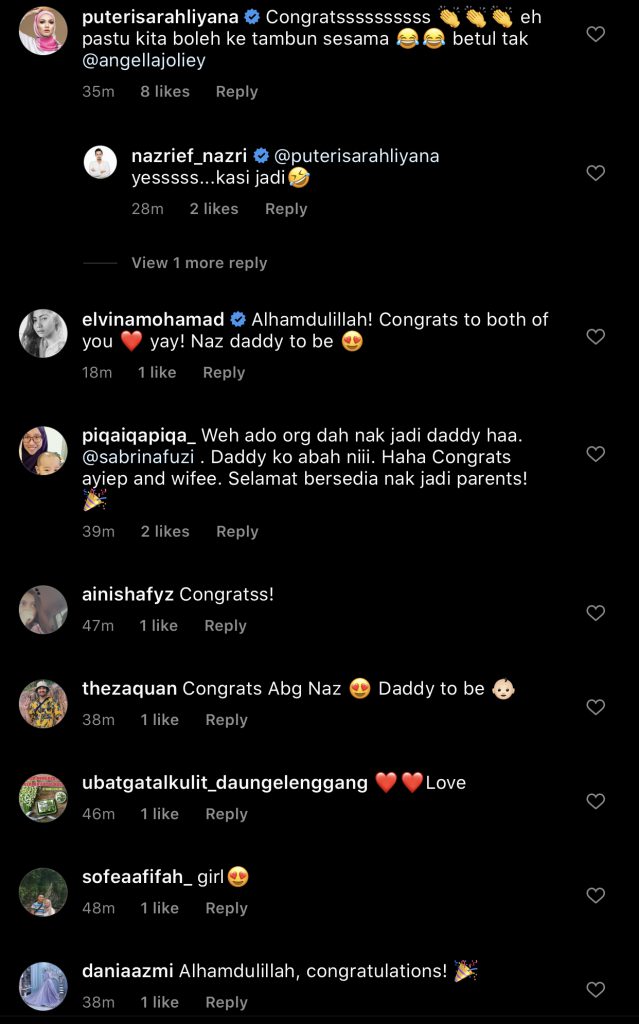Reply to puterisarahliyana's comment
This screenshot has width=639, height=1024.
[237, 92]
